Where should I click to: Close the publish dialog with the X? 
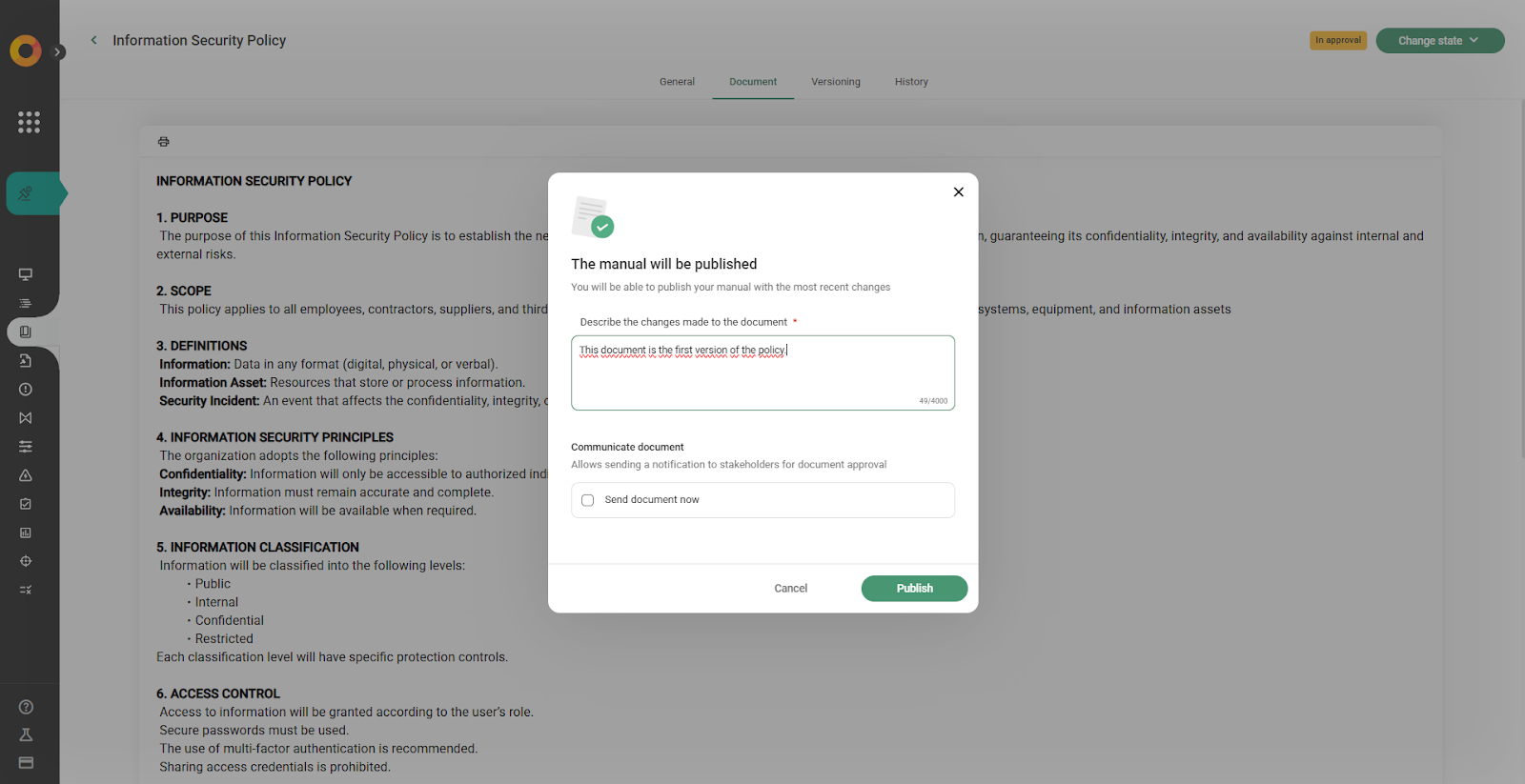(958, 192)
